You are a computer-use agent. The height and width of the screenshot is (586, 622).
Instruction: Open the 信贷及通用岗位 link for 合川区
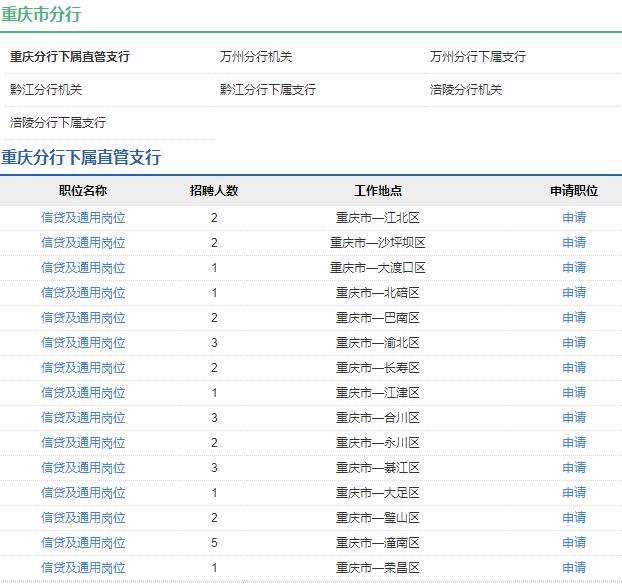(x=83, y=417)
